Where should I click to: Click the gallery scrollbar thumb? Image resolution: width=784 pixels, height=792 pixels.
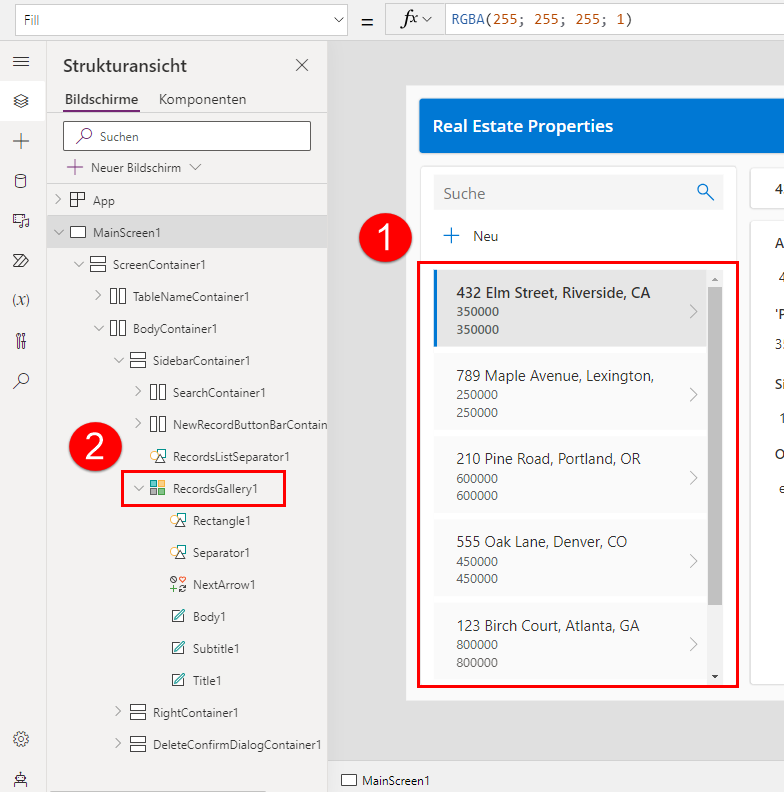715,446
